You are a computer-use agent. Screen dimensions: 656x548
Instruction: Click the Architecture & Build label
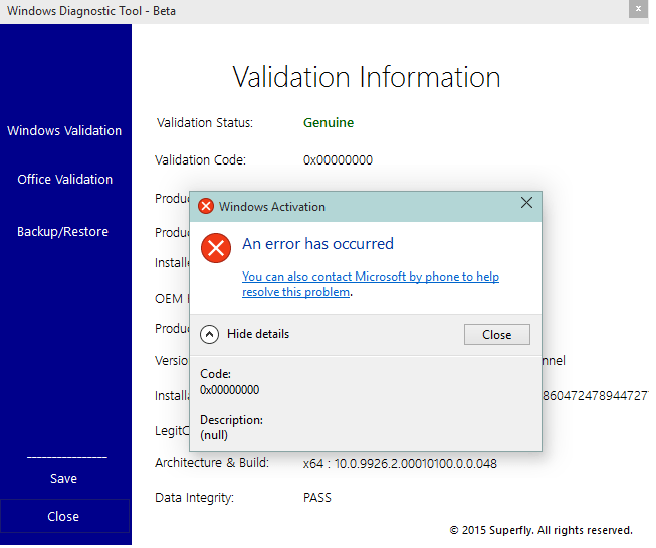click(212, 463)
